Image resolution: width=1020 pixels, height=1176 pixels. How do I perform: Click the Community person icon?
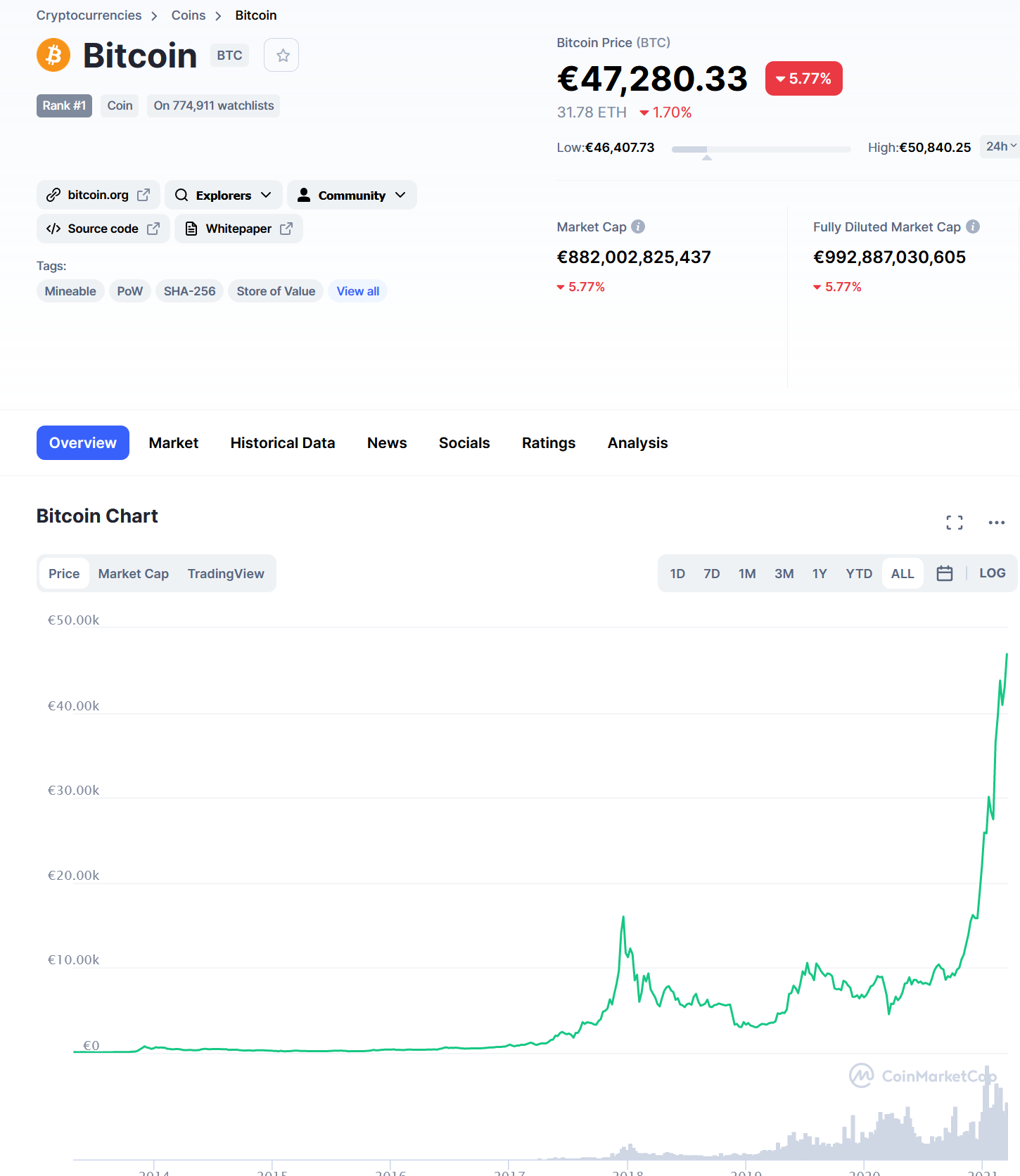(304, 195)
